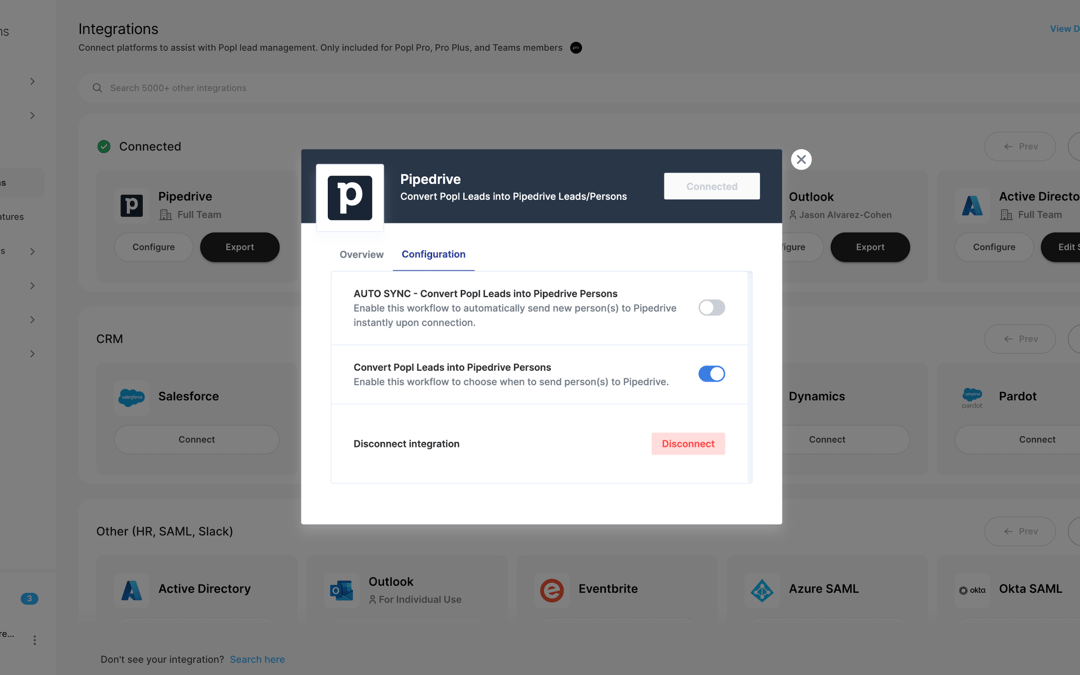Switch to the Overview tab
The width and height of the screenshot is (1080, 675).
pos(360,254)
